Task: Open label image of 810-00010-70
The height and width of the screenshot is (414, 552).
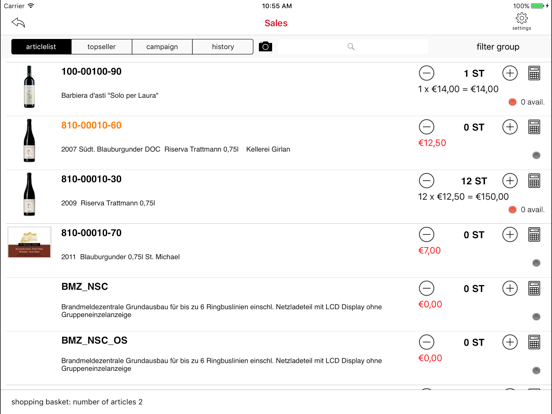Action: click(x=29, y=242)
